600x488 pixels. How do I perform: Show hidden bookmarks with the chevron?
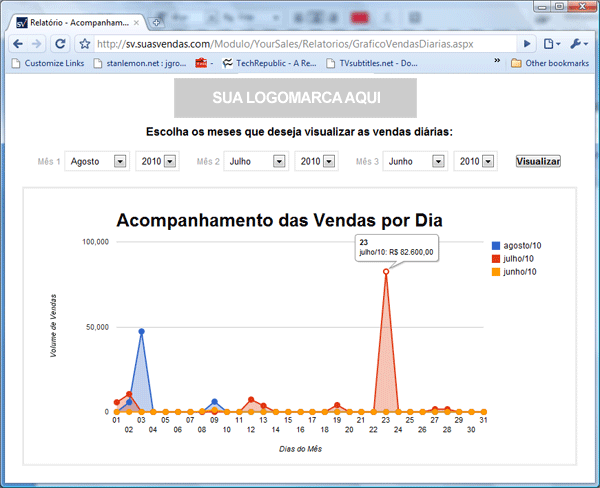[497, 60]
